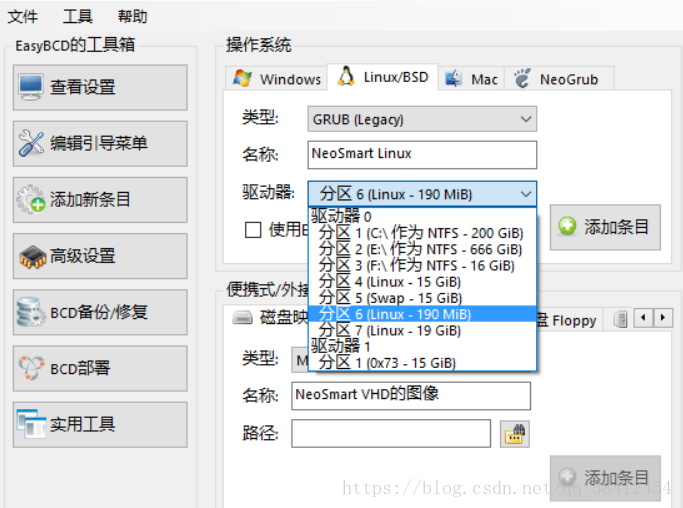Open the GRUB (Legacy) type dropdown
Screen dimensions: 683x508
click(x=422, y=119)
